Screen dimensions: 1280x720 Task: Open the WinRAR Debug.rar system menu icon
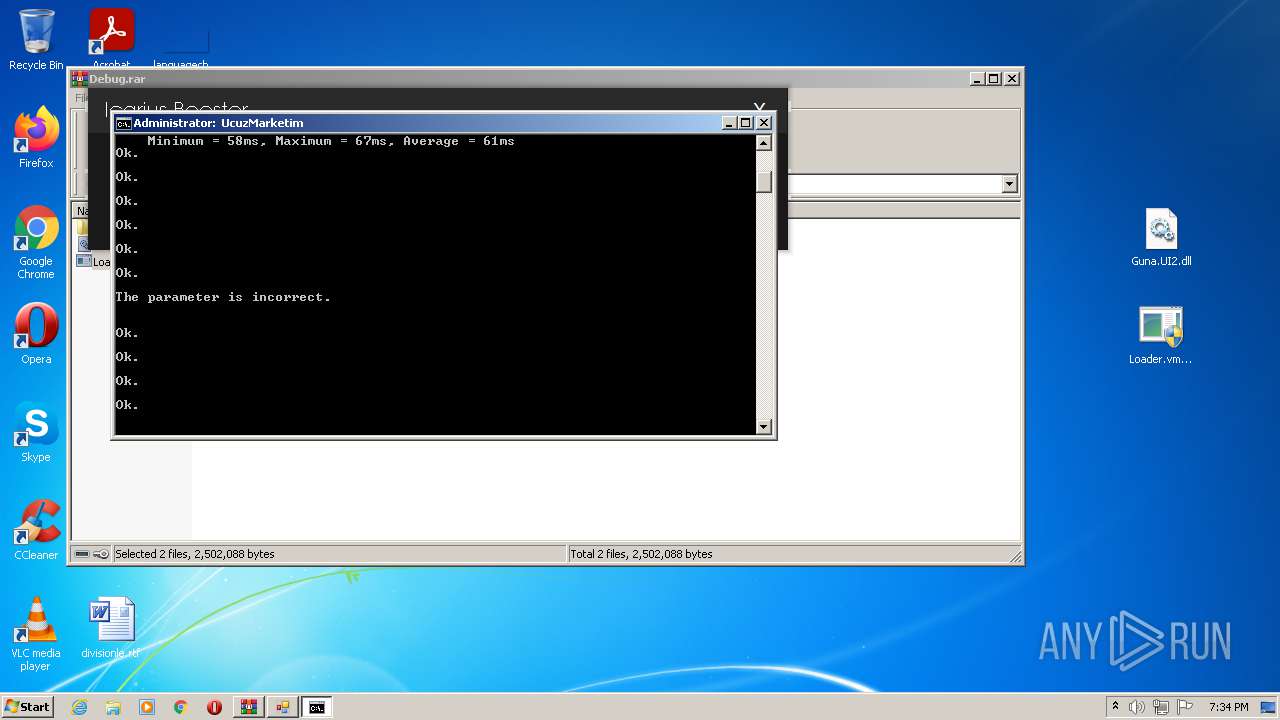point(79,79)
